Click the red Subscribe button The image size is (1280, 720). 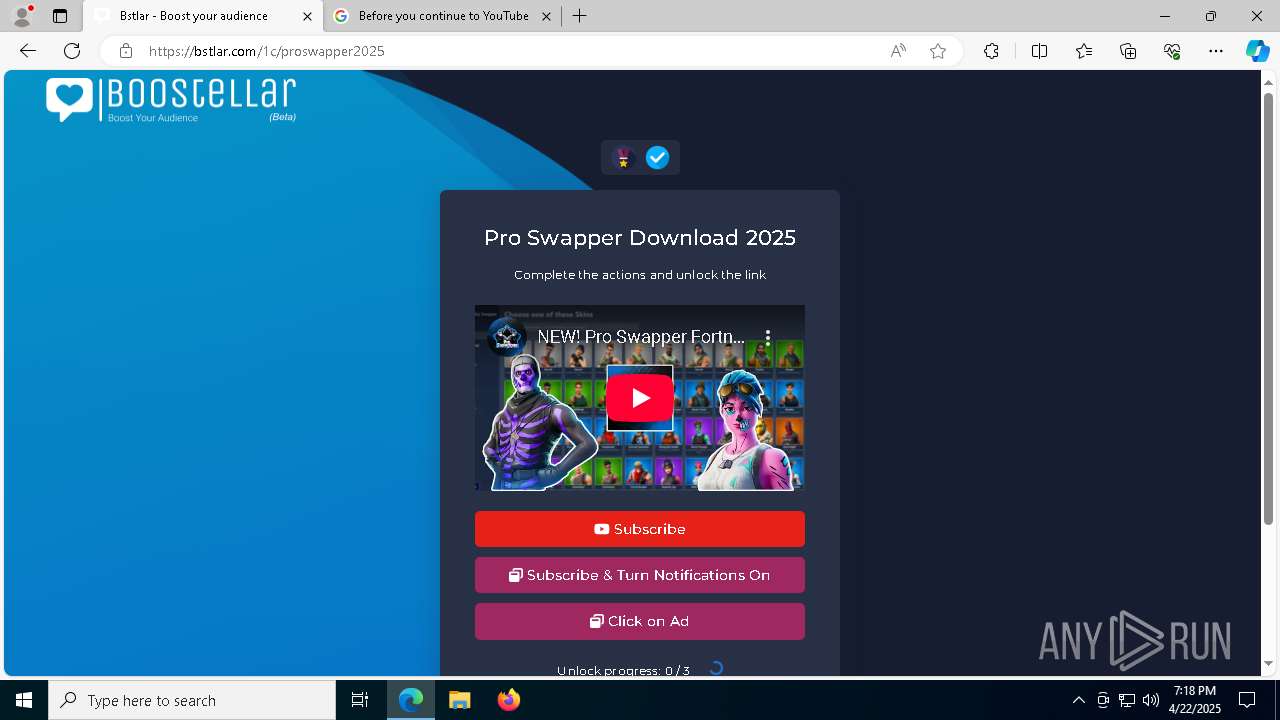click(640, 529)
